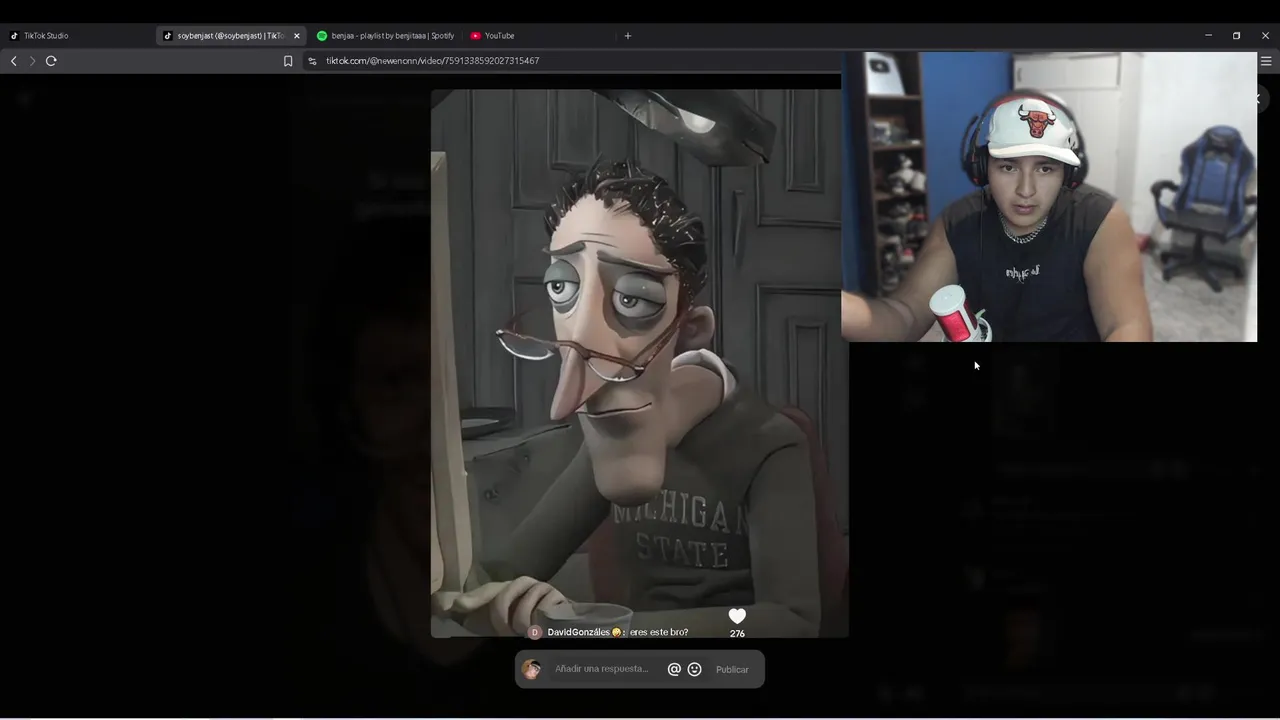
Task: Click the Coraline father image post
Action: 639,363
